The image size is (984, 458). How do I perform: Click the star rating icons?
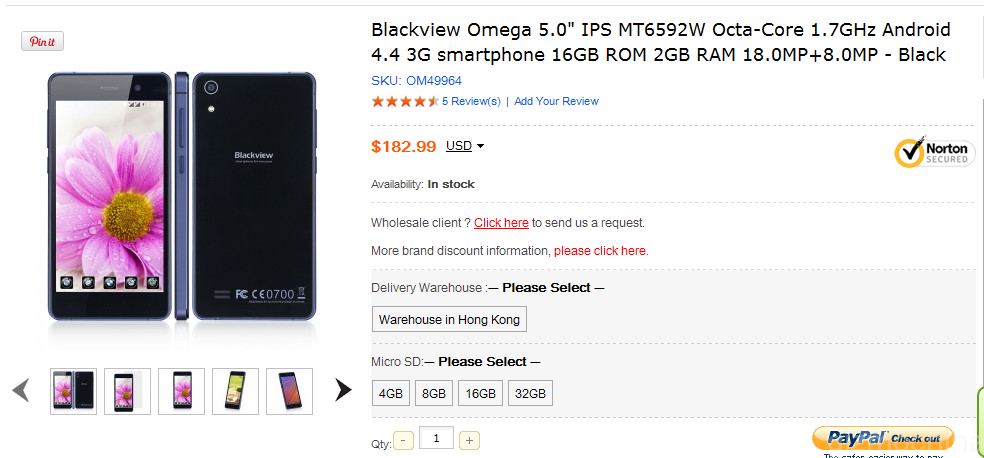(x=405, y=101)
